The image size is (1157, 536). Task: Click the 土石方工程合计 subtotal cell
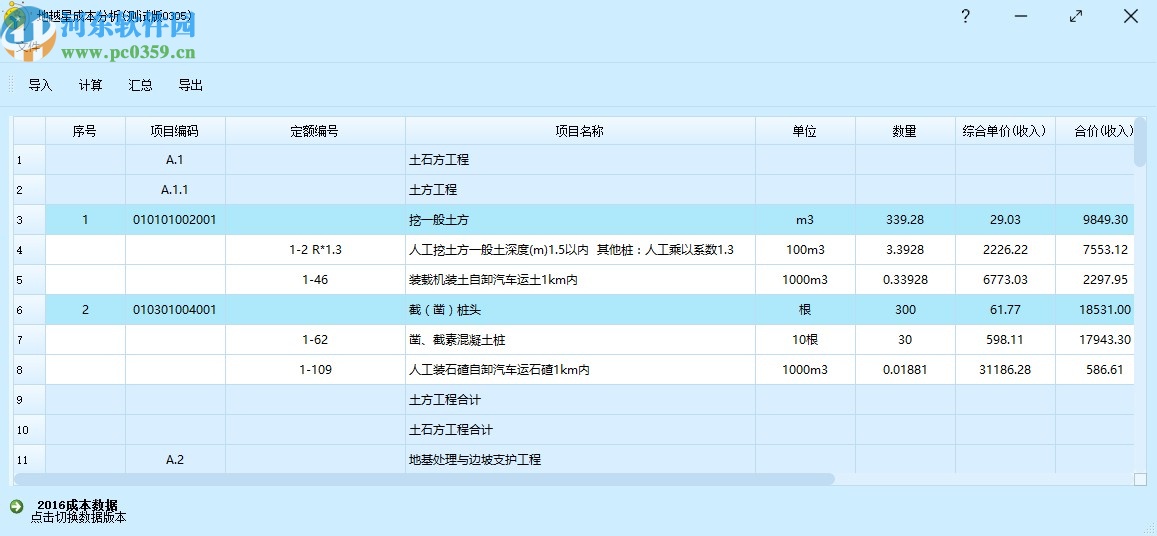coord(580,429)
